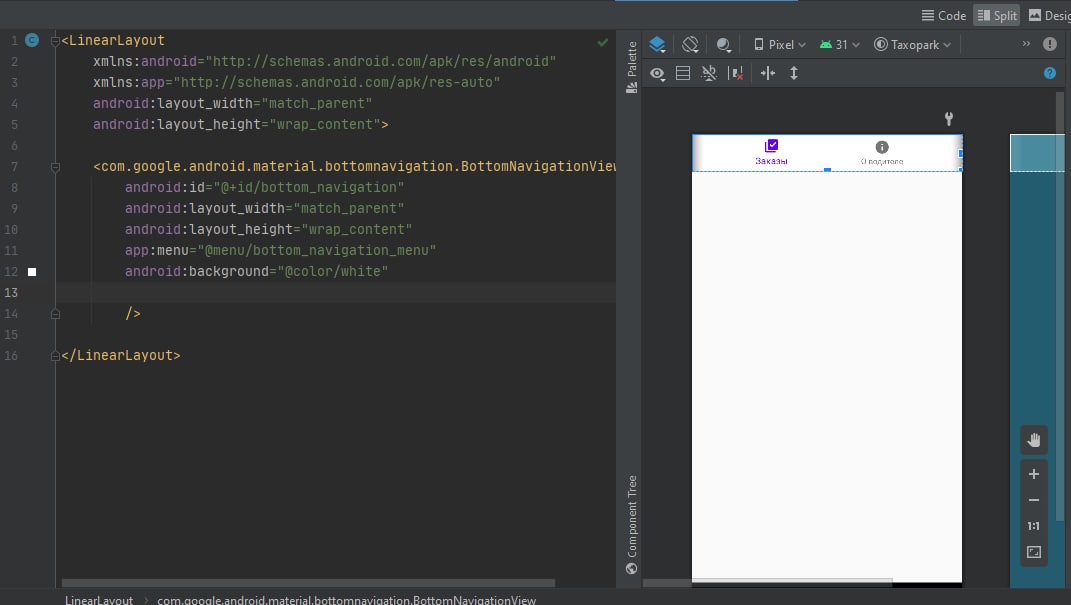
Task: Select the design surface layers icon
Action: click(x=657, y=44)
